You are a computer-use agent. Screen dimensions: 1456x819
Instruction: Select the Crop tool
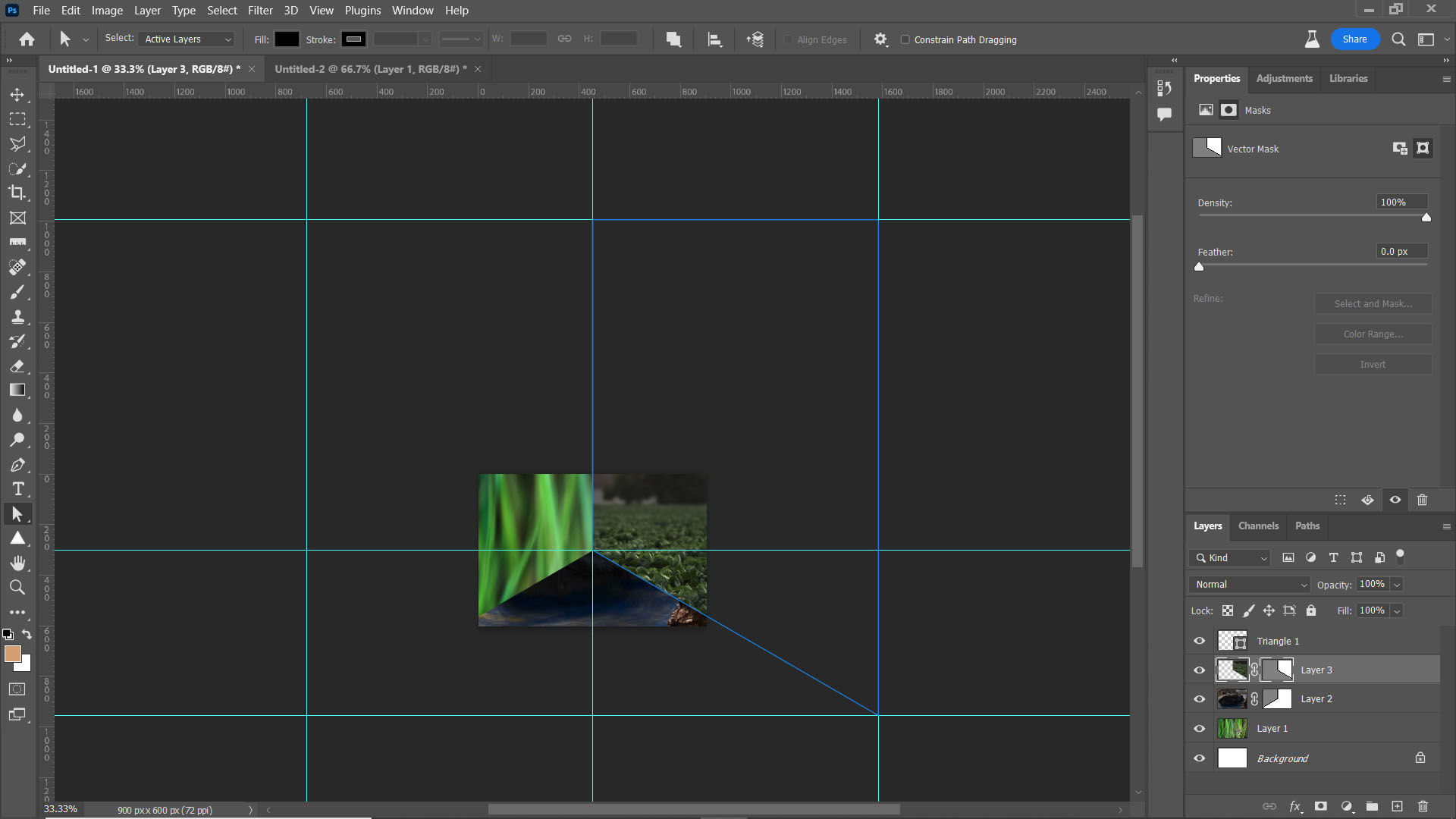tap(17, 193)
